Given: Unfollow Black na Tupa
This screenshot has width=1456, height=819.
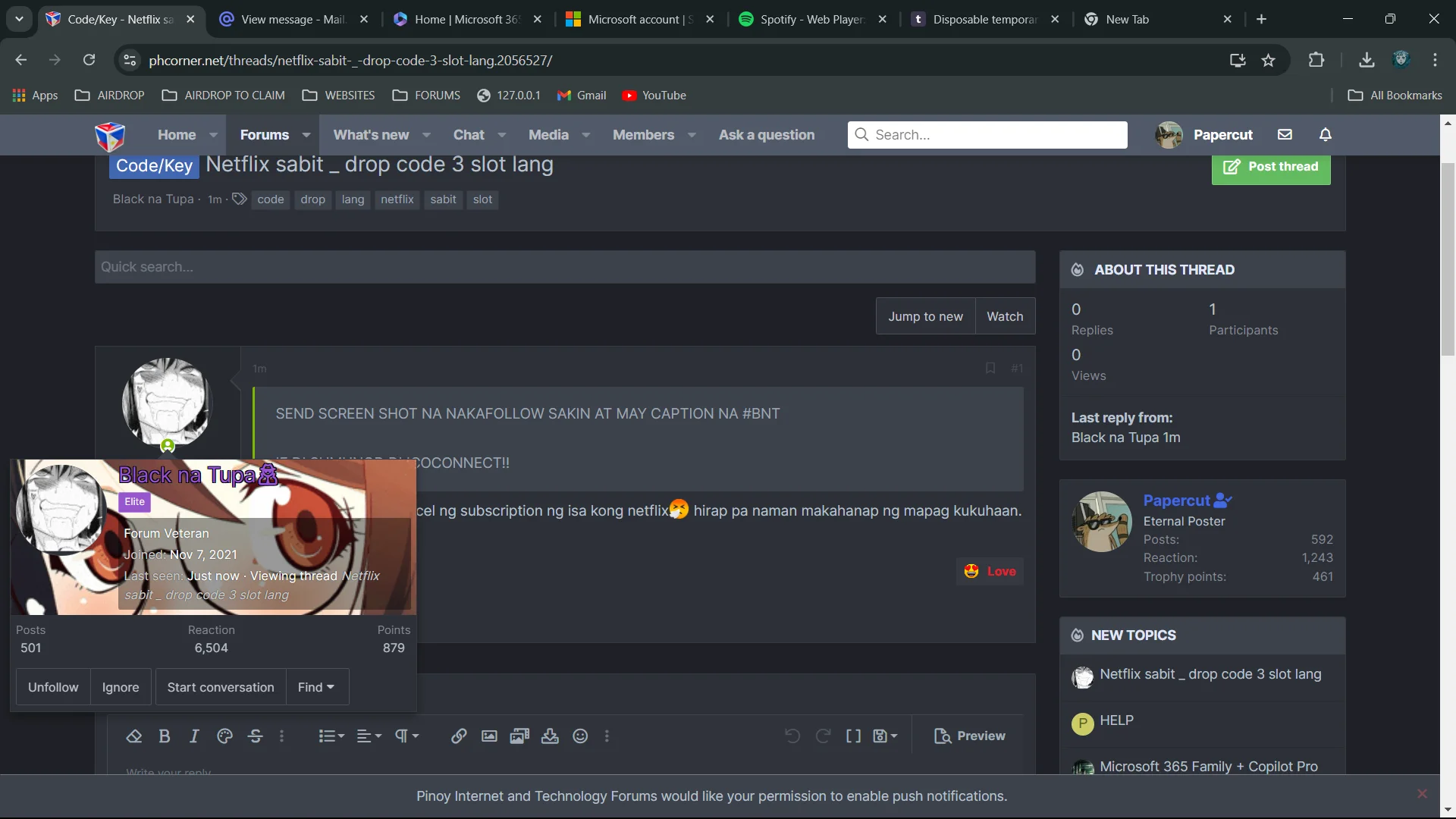Looking at the screenshot, I should pos(53,687).
